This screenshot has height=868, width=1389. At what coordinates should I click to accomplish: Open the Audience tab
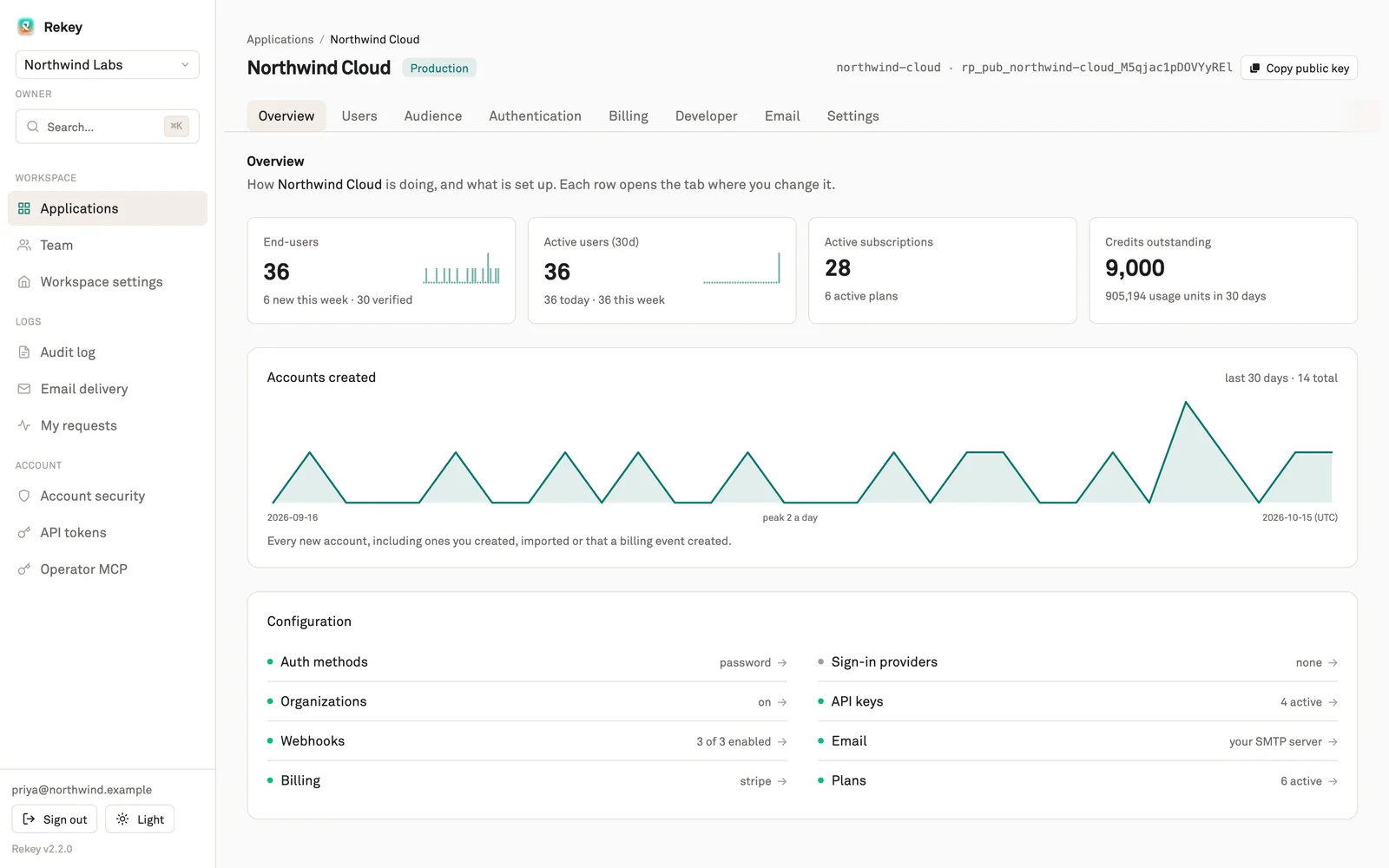(433, 116)
